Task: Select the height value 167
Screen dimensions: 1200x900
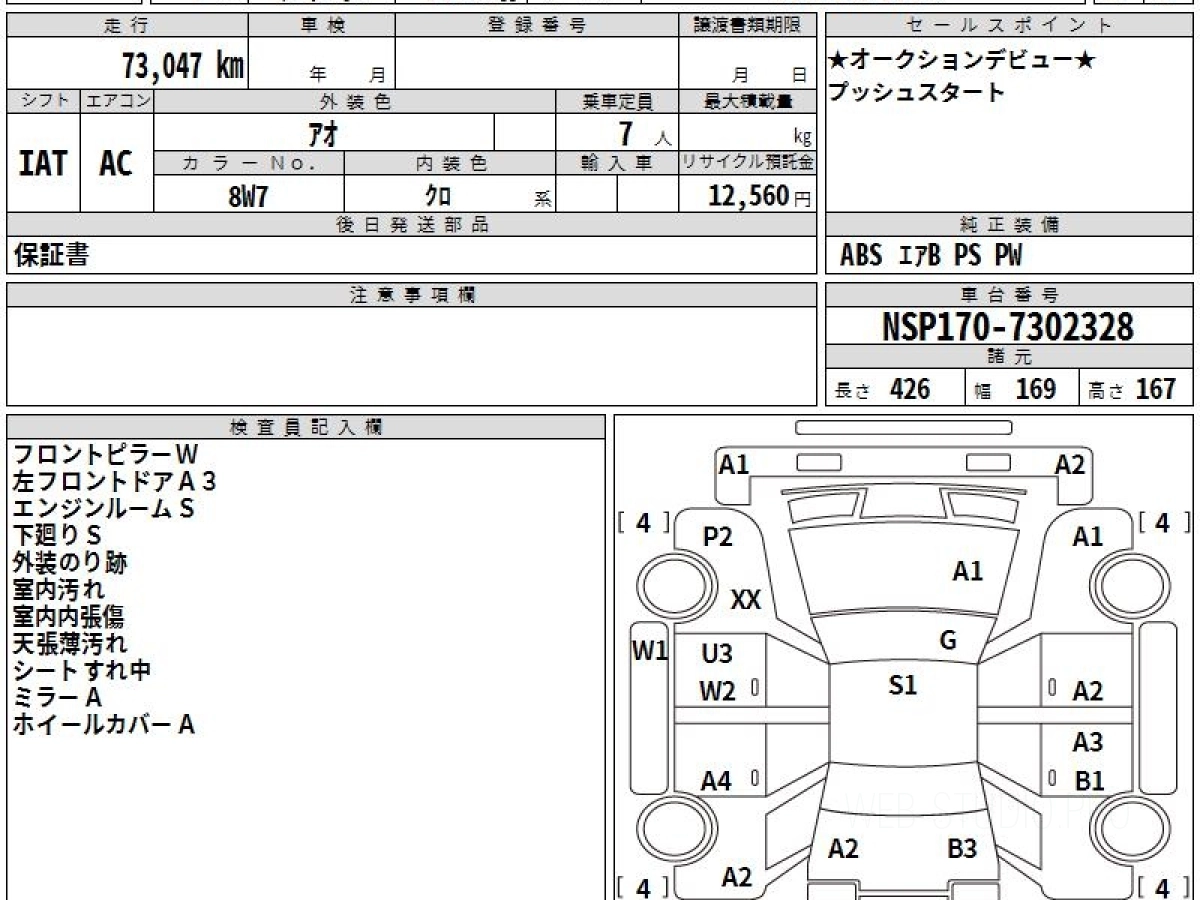Action: coord(1155,388)
